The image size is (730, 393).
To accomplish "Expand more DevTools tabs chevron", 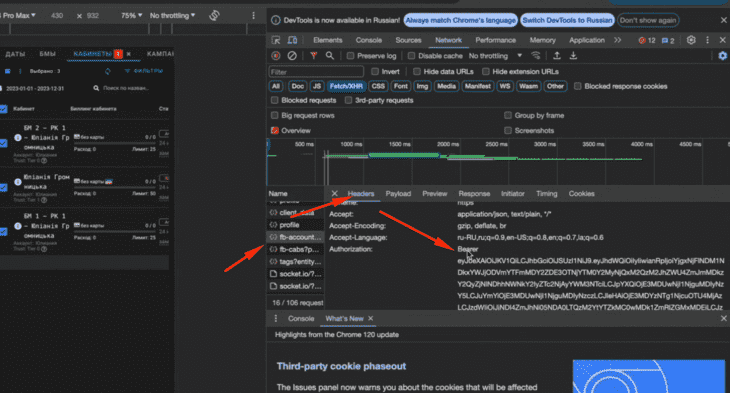I will [x=617, y=40].
